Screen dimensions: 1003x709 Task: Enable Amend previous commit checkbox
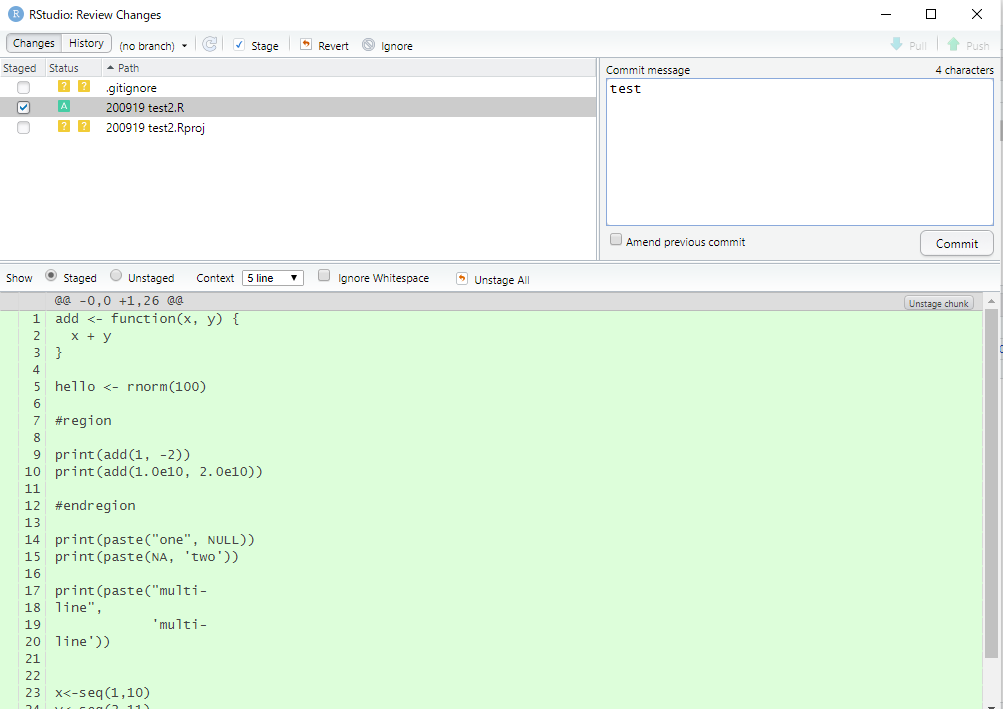(x=615, y=240)
